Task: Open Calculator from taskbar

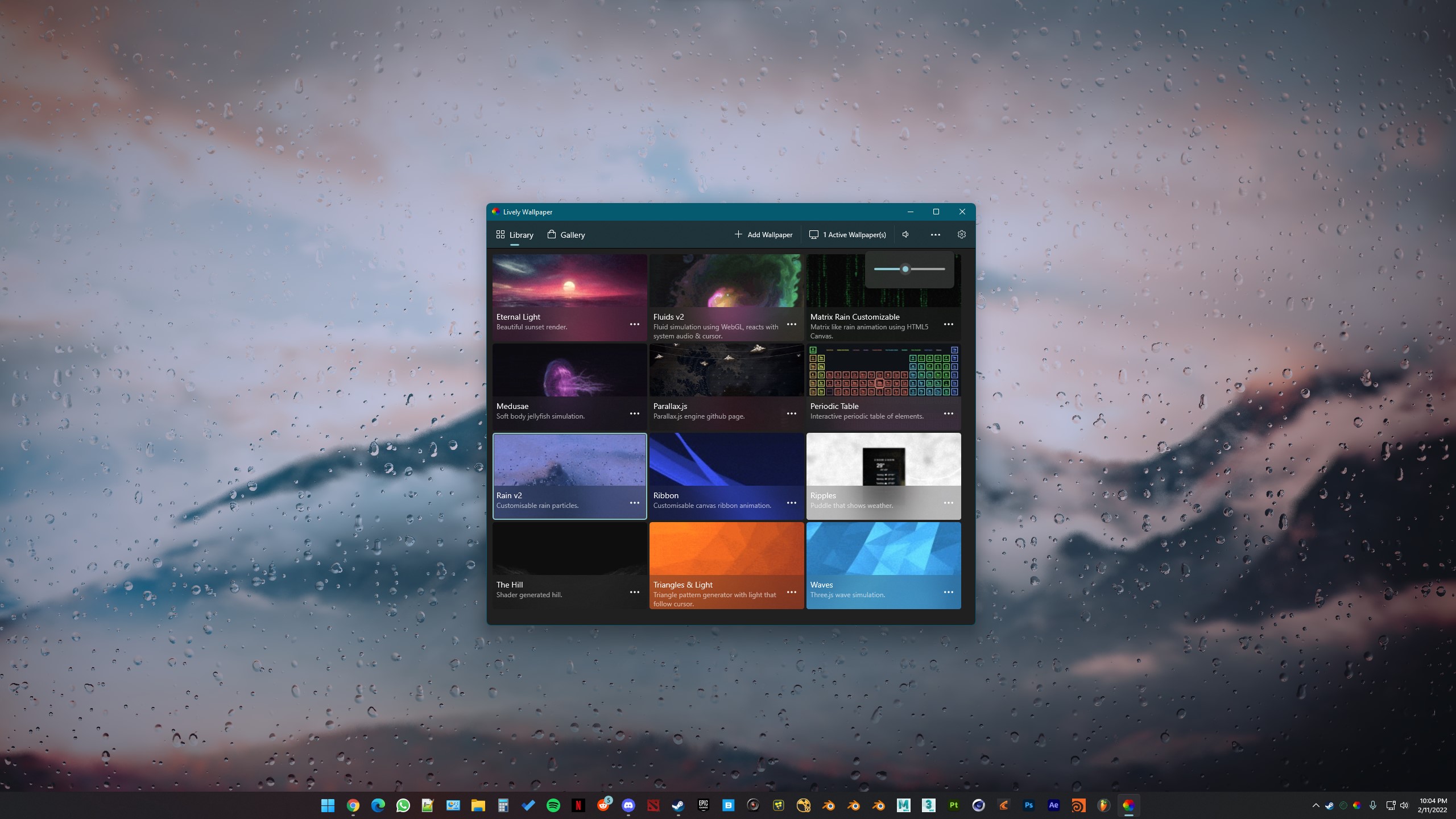Action: (503, 805)
